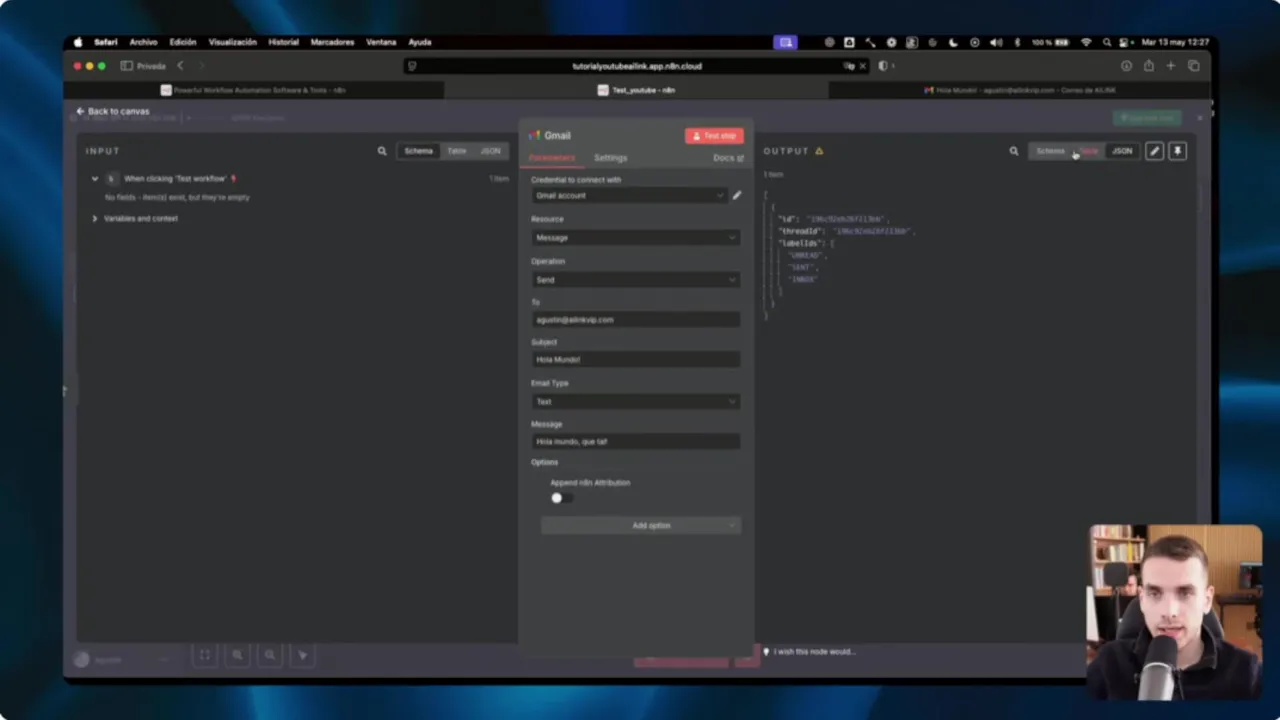Viewport: 1280px width, 720px height.
Task: Switch to Hola Mundo Gmail browser tab
Action: (1020, 90)
